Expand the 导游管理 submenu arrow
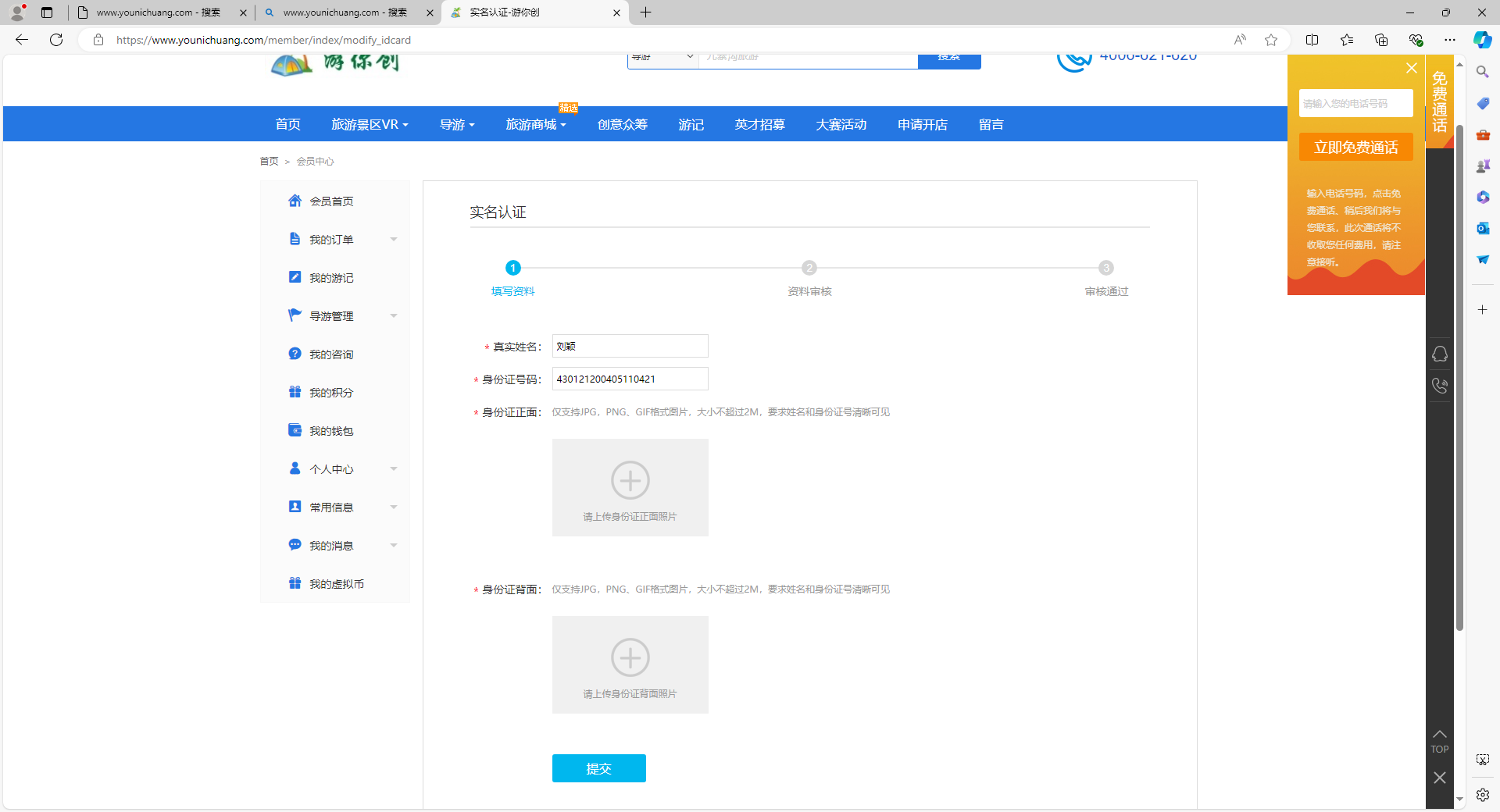 point(394,315)
